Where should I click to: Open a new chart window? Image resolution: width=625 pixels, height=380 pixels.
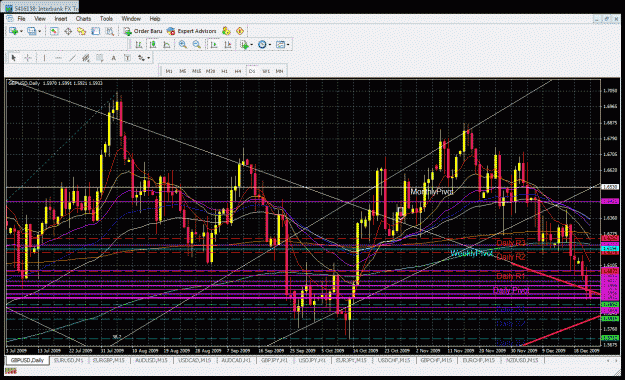coord(13,31)
